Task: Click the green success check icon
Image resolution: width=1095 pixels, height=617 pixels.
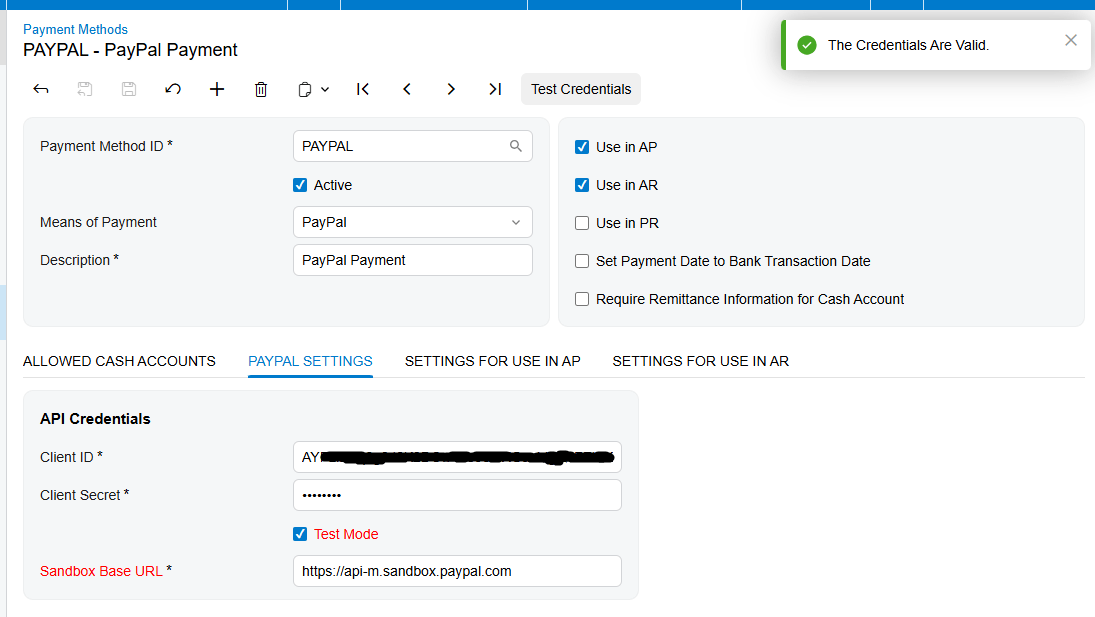Action: (x=807, y=45)
